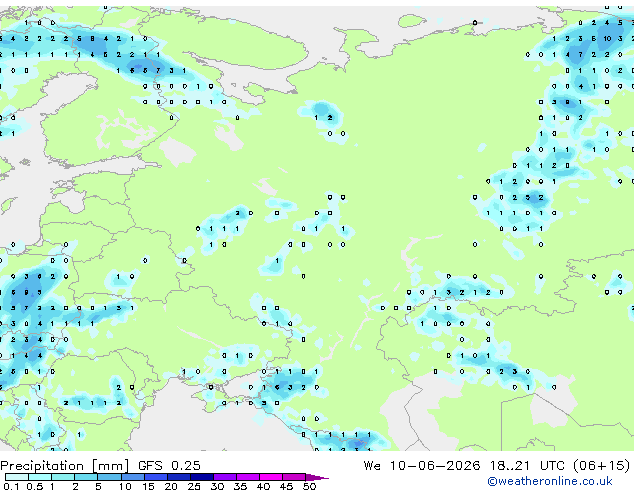This screenshot has width=634, height=490.
Task: Select the 5–10 mm legend color swatch
Action: 109,477
